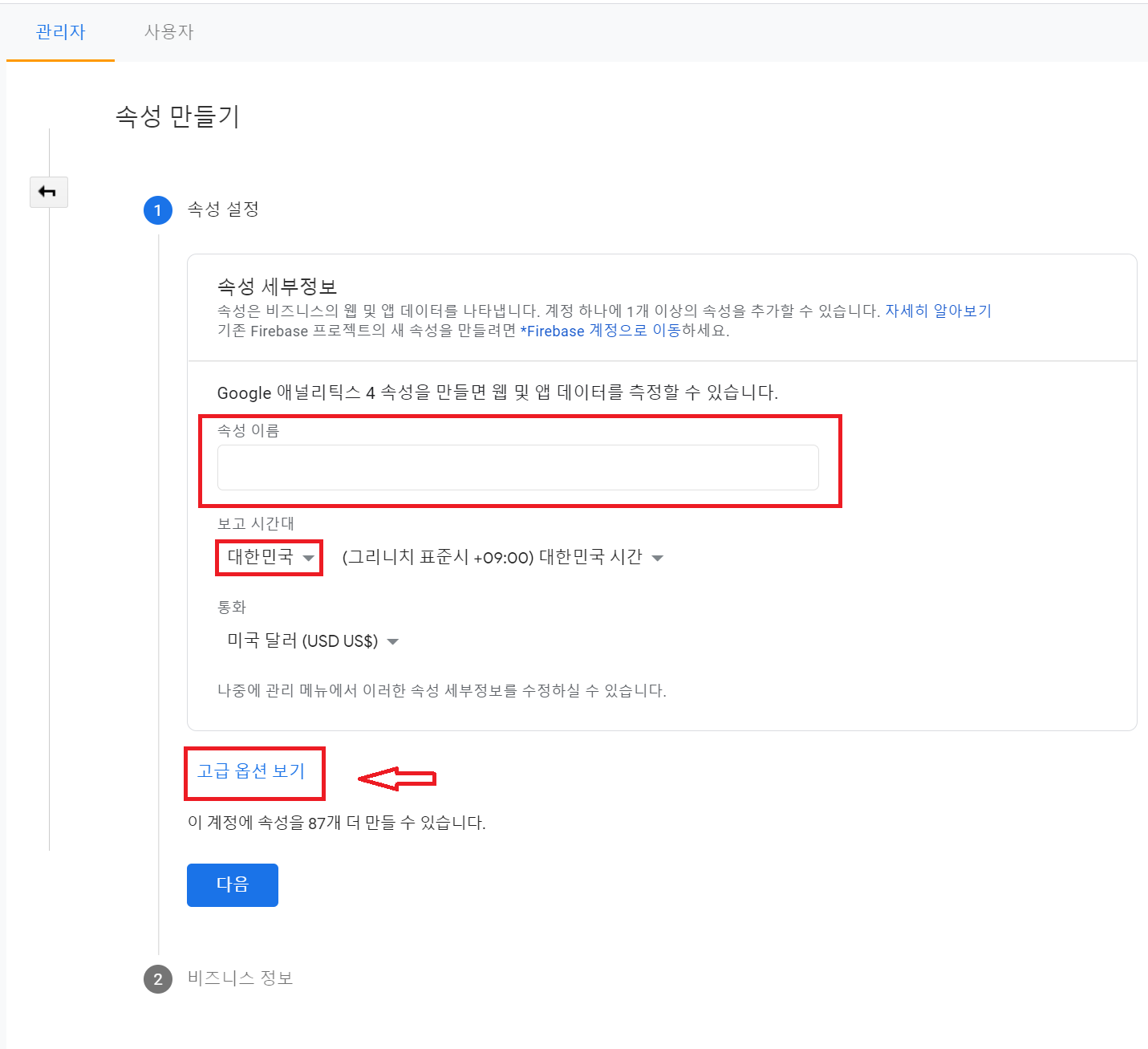
Task: Select the 속성 설정 step title
Action: pyautogui.click(x=223, y=209)
